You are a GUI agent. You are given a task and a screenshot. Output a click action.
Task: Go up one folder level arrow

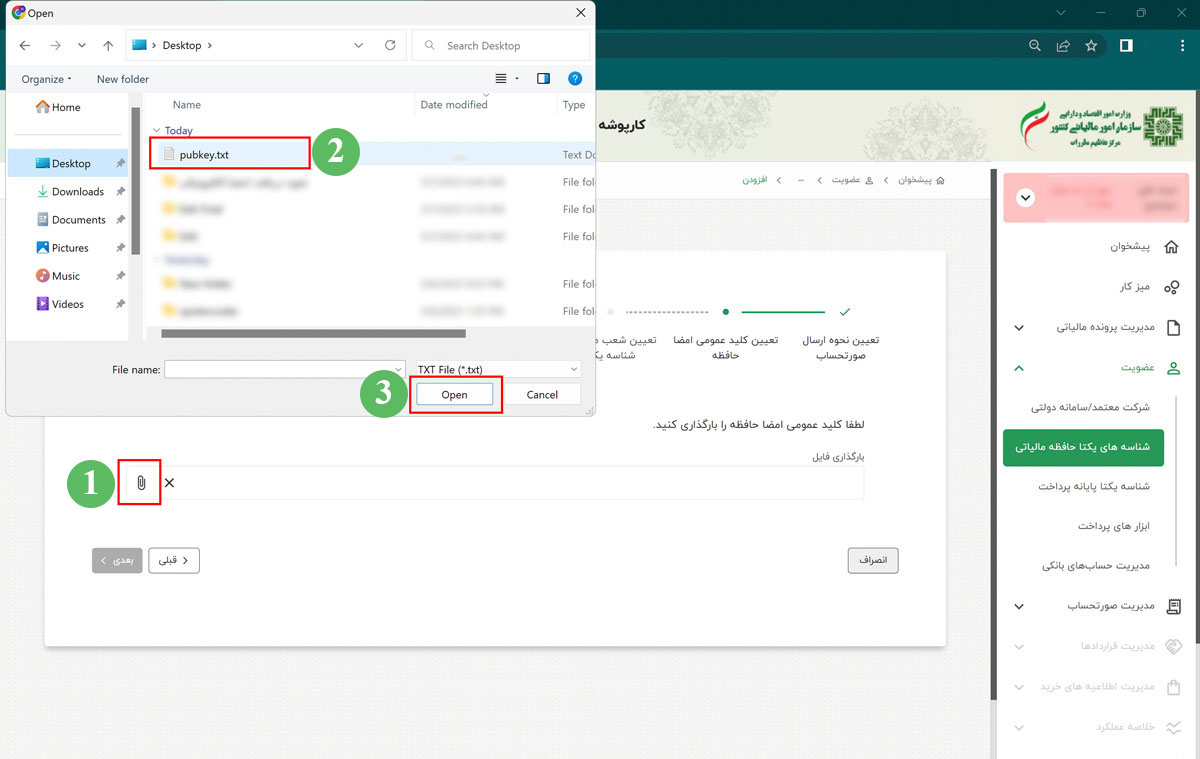point(108,45)
